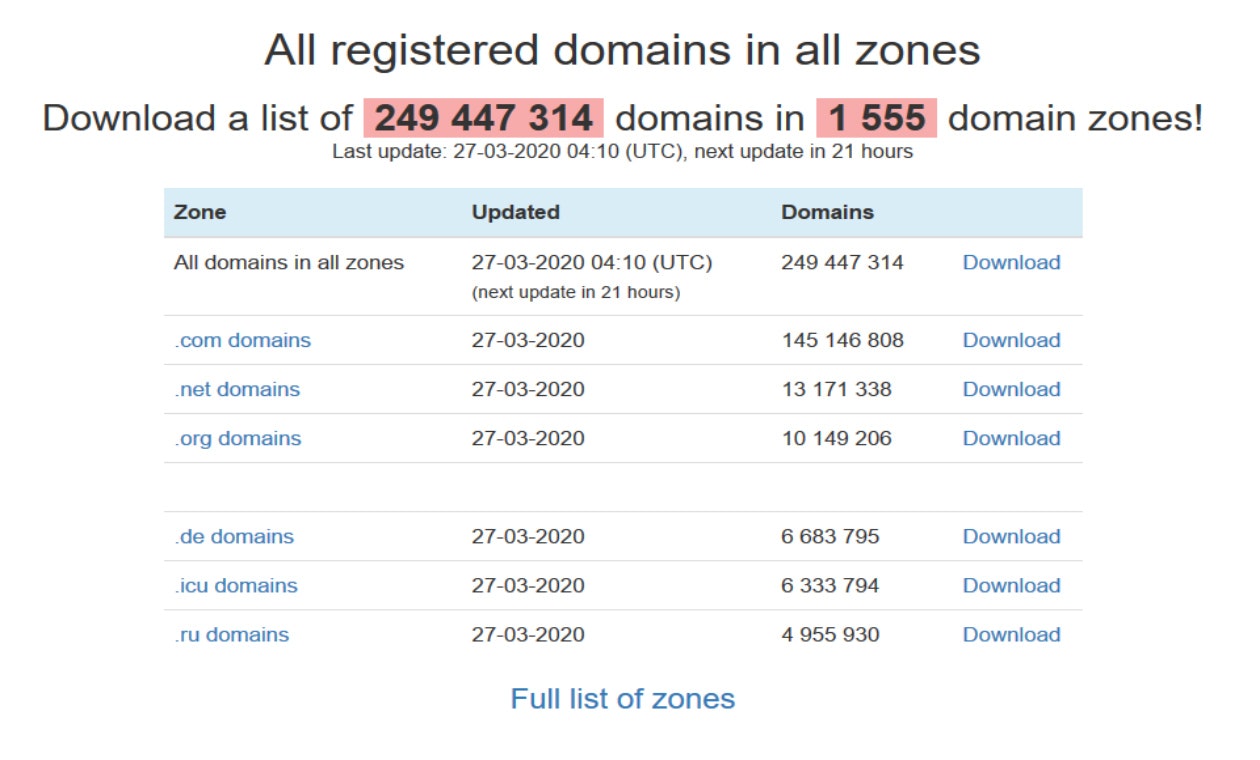Image resolution: width=1260 pixels, height=760 pixels.
Task: Download the .de domains list
Action: click(x=1011, y=536)
